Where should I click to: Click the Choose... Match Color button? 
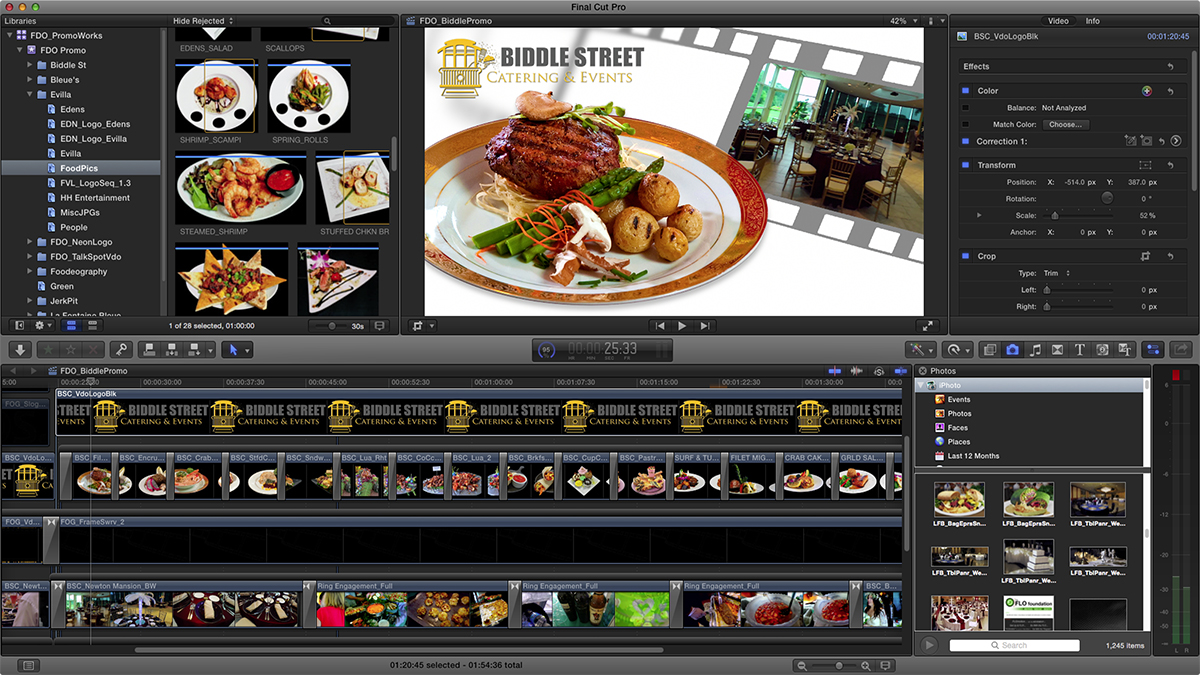(1064, 125)
